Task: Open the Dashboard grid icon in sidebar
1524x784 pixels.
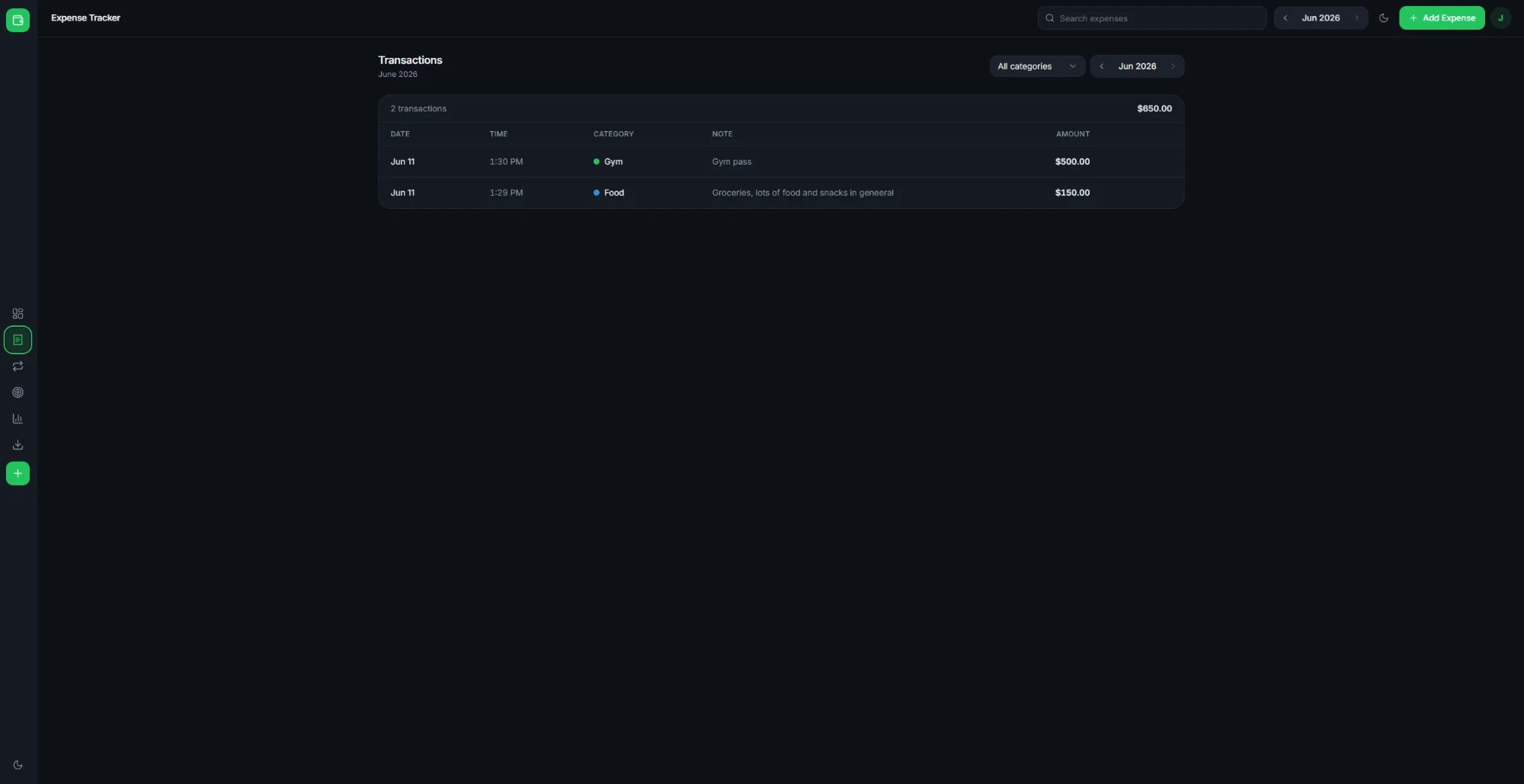Action: point(18,314)
